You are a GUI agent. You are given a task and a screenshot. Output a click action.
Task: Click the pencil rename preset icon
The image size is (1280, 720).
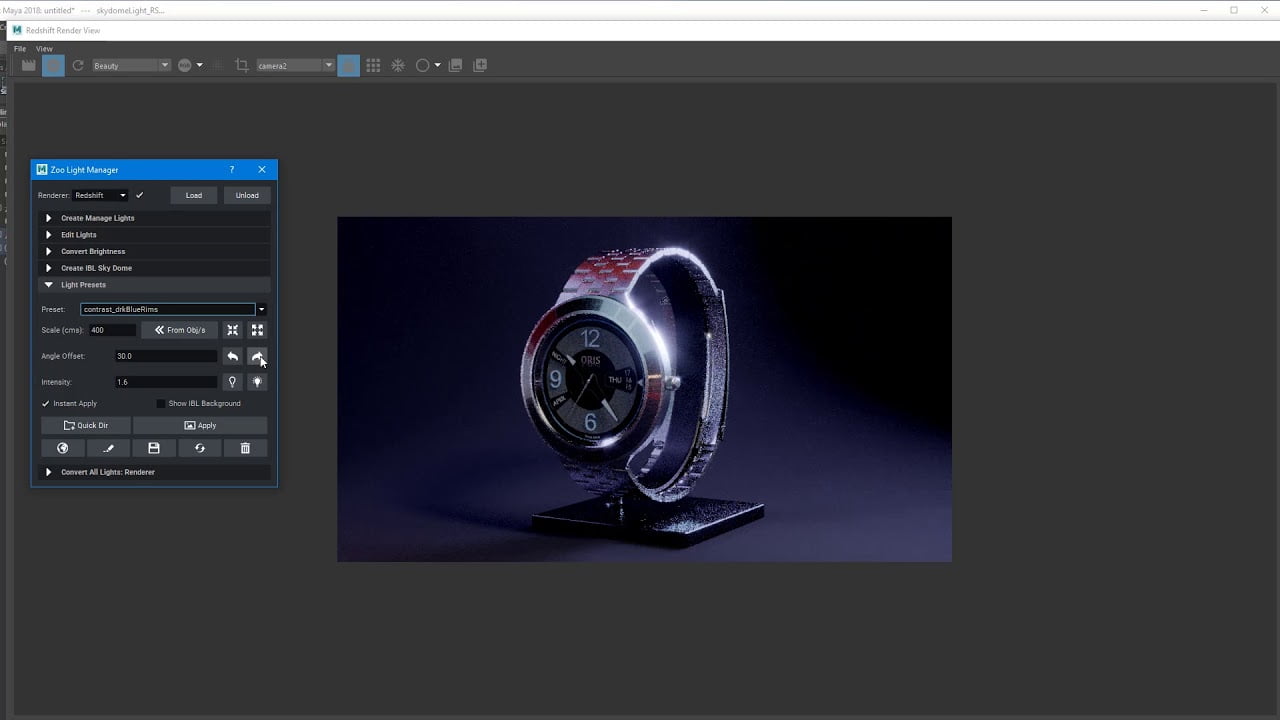point(108,448)
